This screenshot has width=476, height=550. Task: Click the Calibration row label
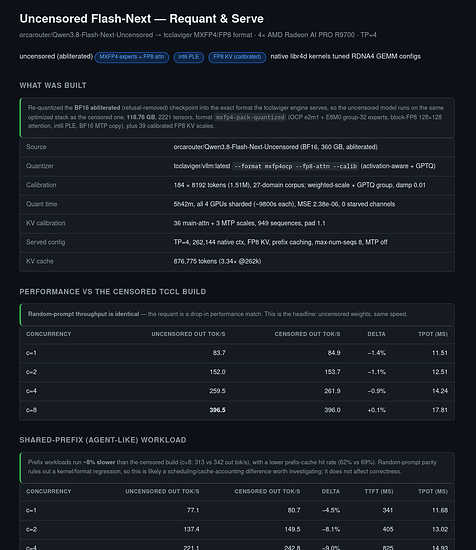(41, 185)
